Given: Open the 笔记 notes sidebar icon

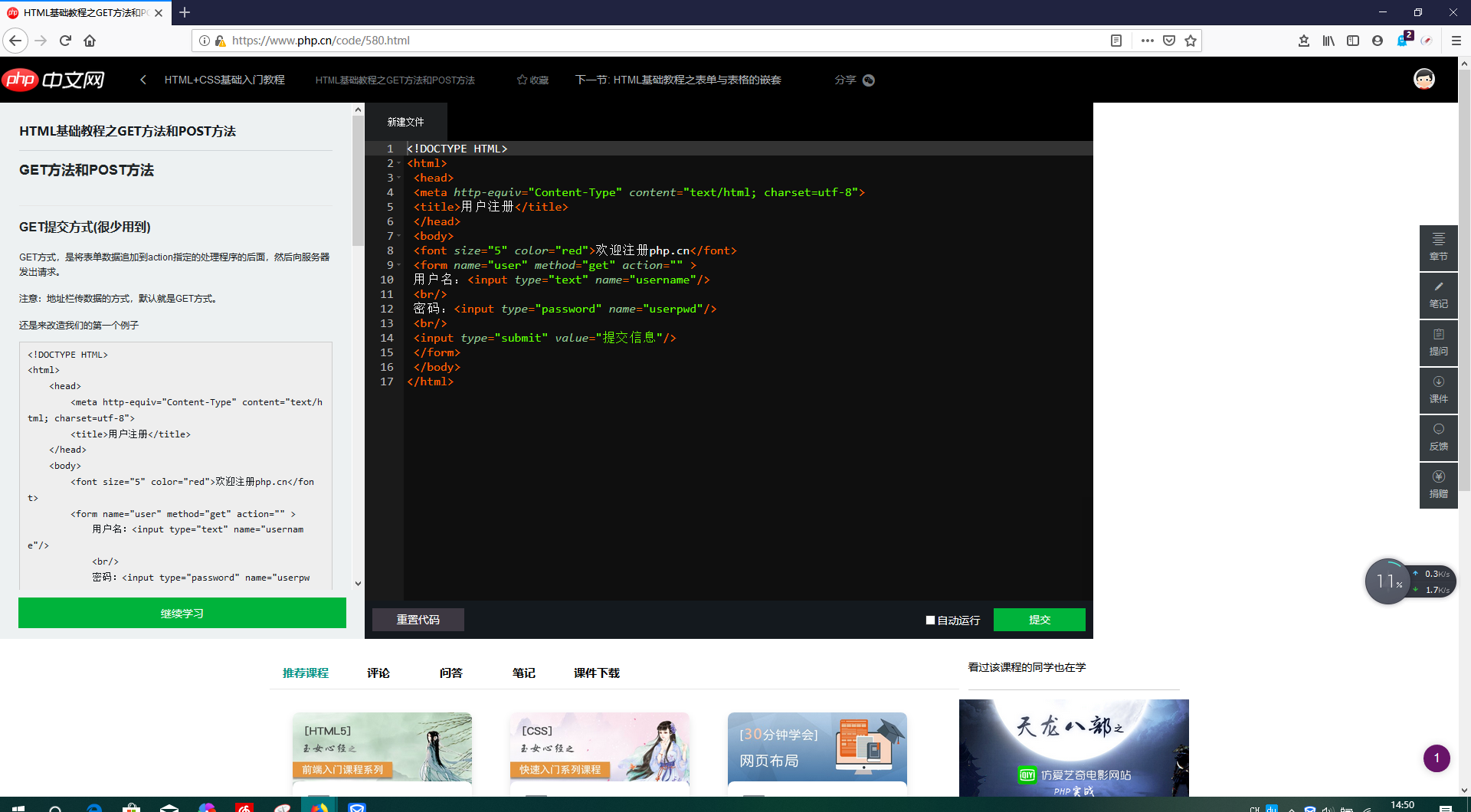Looking at the screenshot, I should [x=1438, y=294].
